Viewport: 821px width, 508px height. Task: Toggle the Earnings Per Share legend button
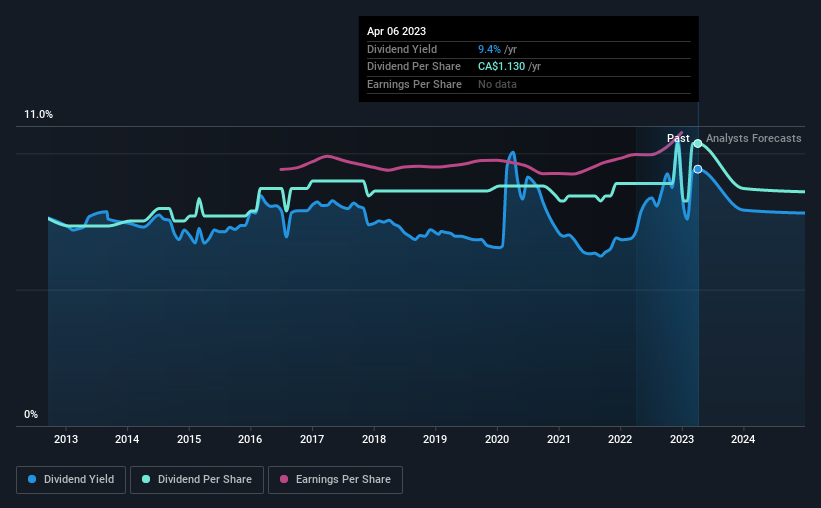click(335, 480)
